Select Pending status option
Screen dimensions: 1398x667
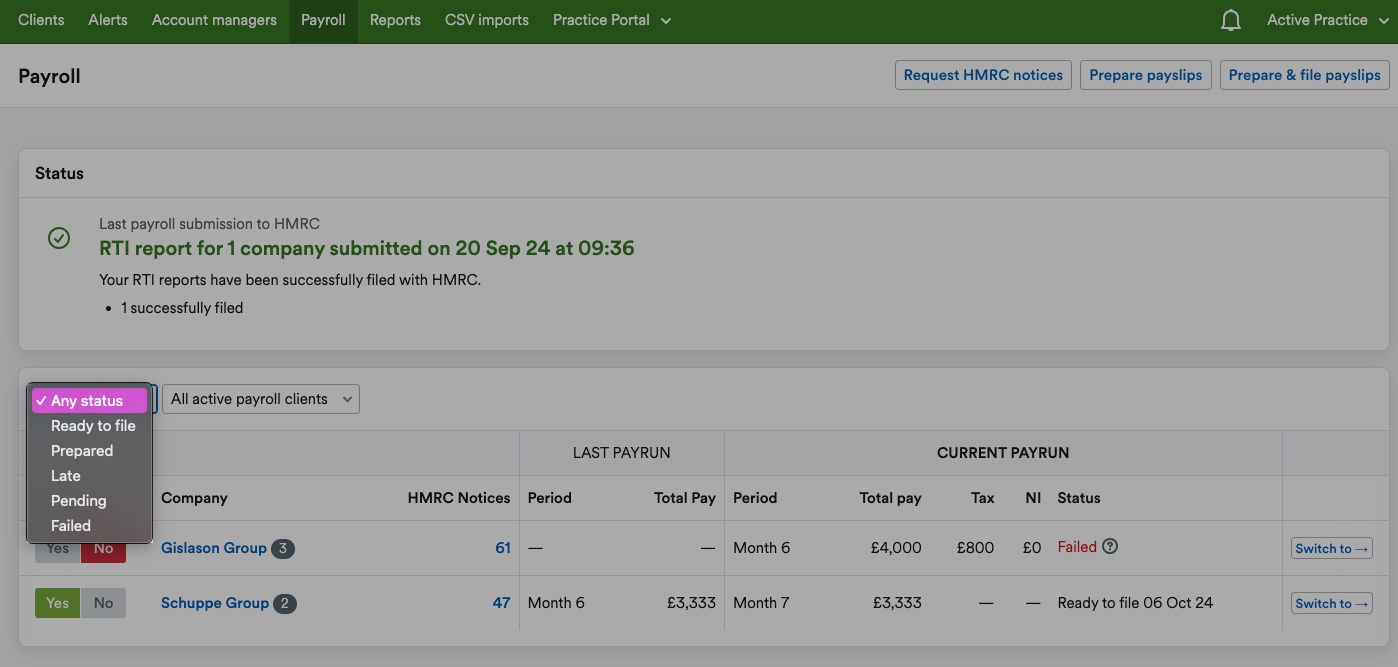89,501
